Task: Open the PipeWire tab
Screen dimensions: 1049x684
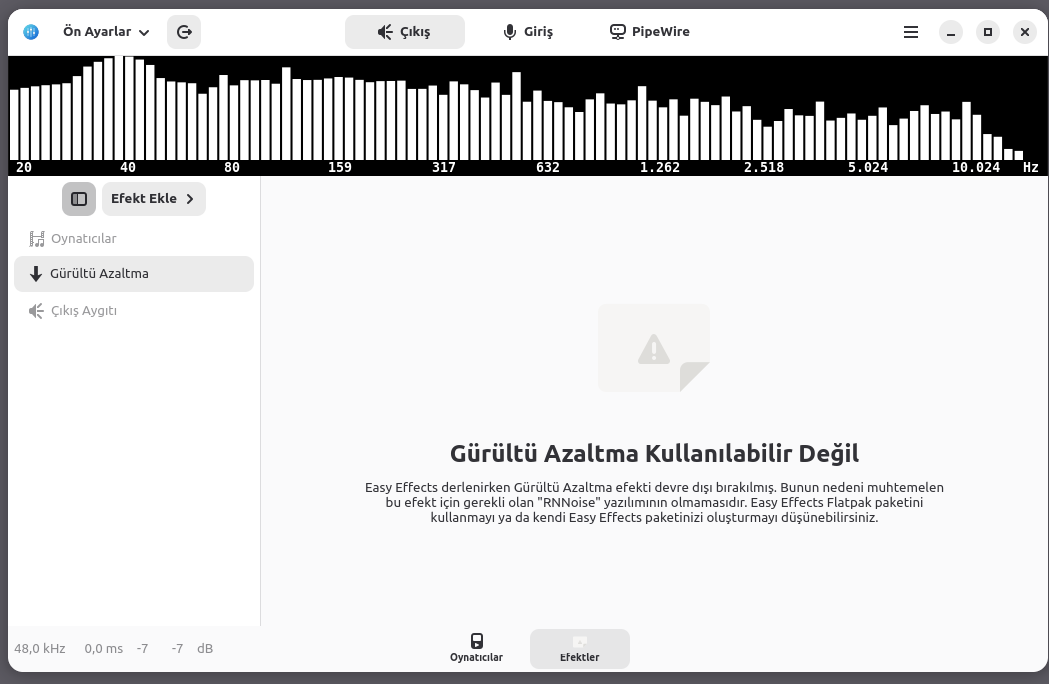Action: click(x=649, y=32)
